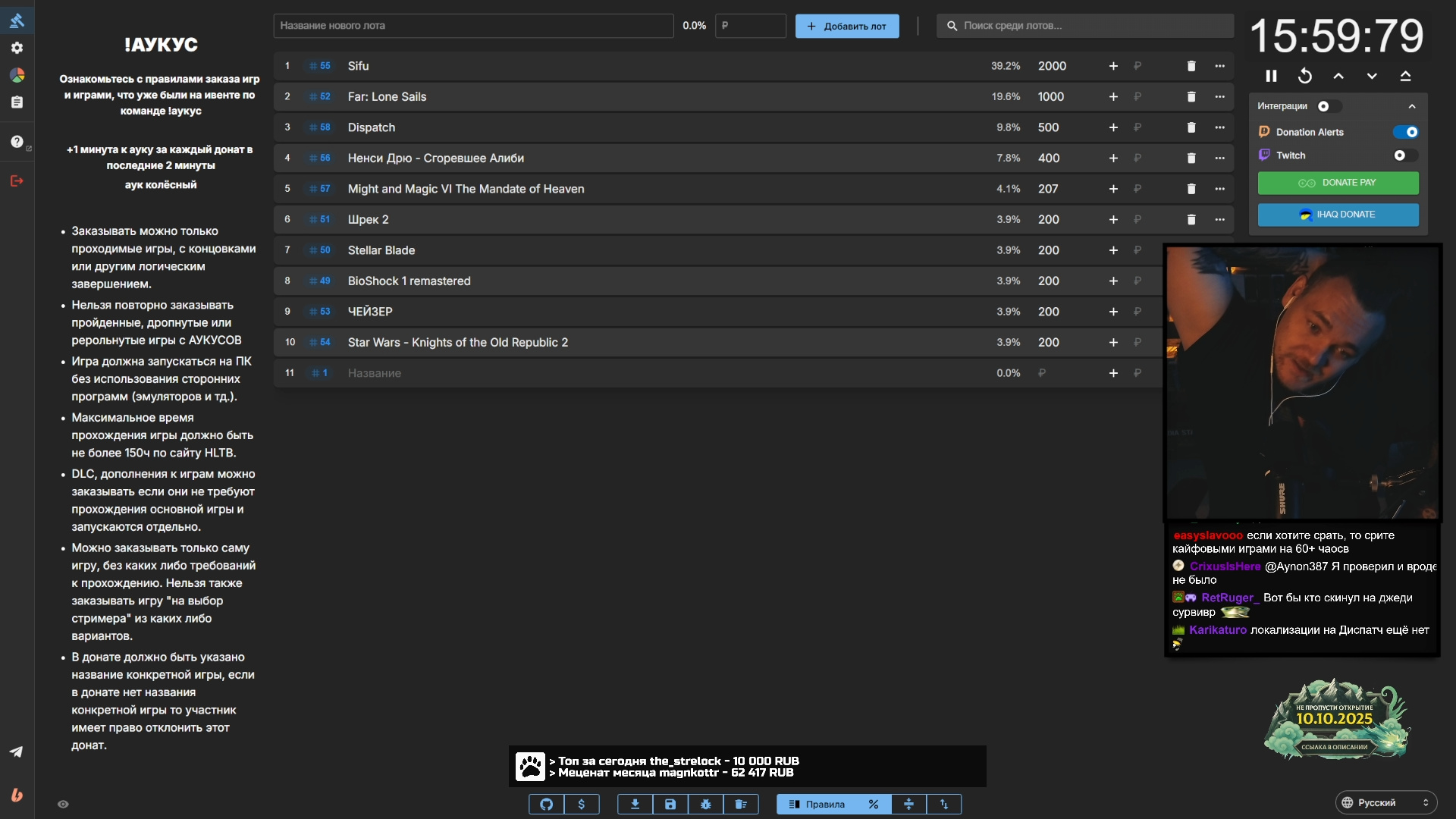The height and width of the screenshot is (819, 1456).
Task: Enable the Twitch integration toggle
Action: [1405, 155]
